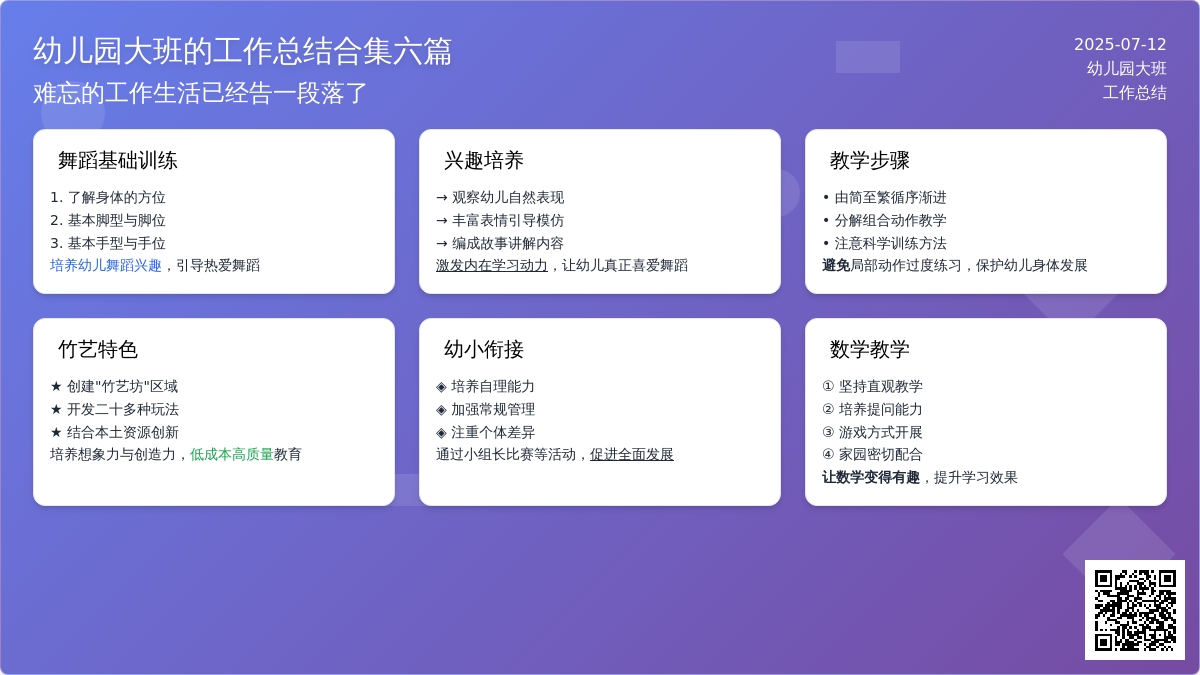The width and height of the screenshot is (1200, 675).
Task: Click the QR code image
Action: pos(1134,609)
